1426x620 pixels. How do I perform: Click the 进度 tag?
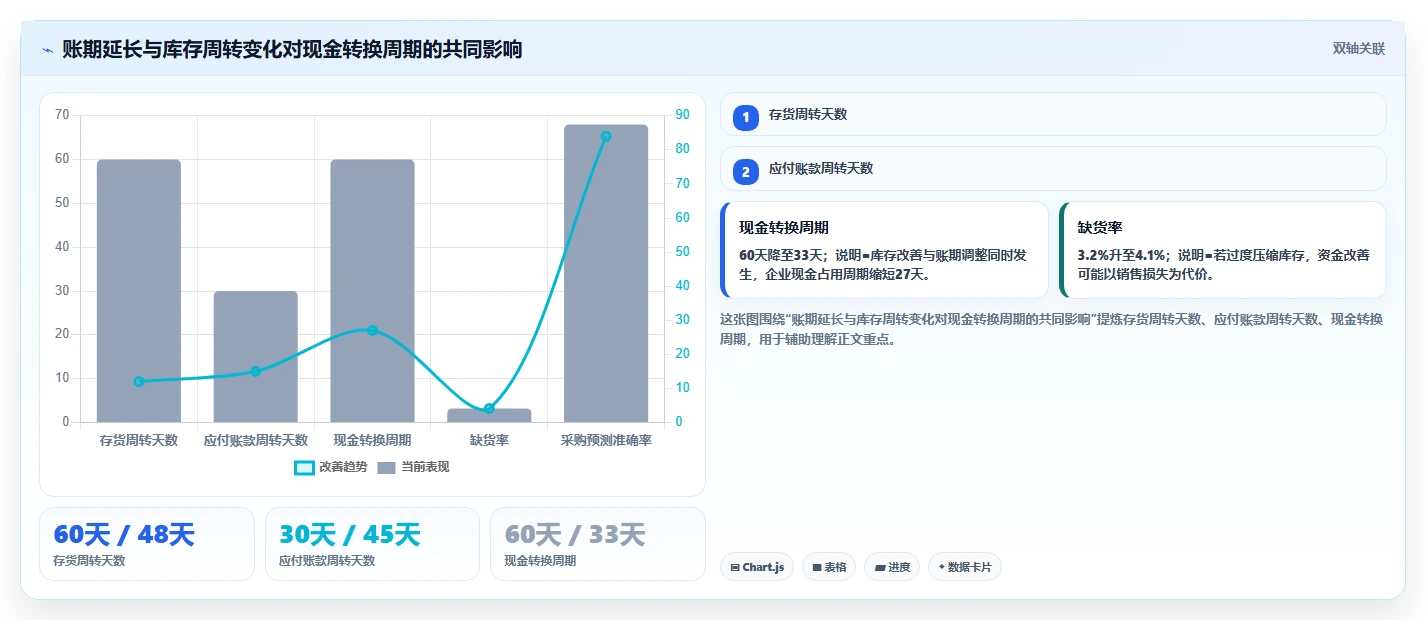pos(892,567)
